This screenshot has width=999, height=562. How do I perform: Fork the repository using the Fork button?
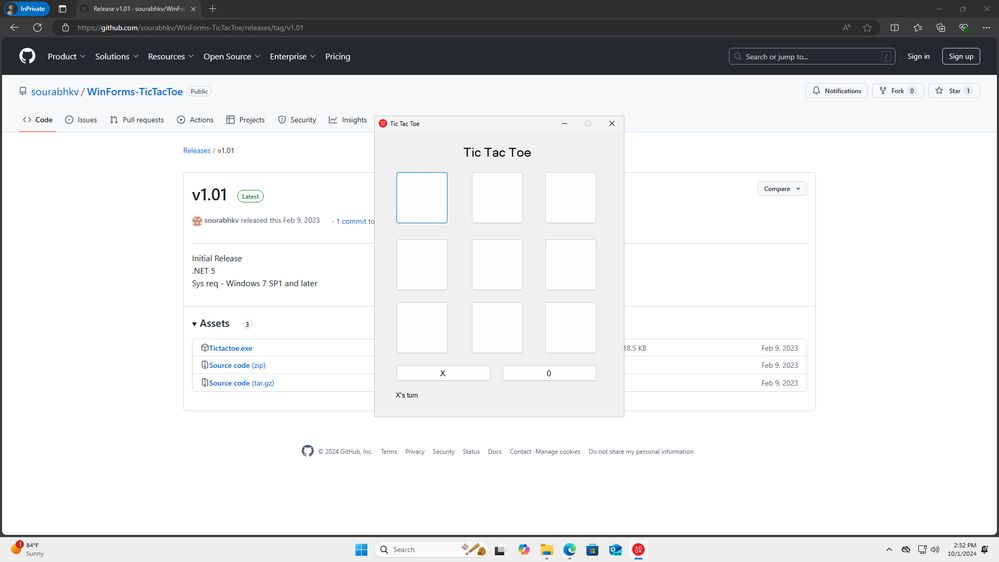tap(896, 91)
